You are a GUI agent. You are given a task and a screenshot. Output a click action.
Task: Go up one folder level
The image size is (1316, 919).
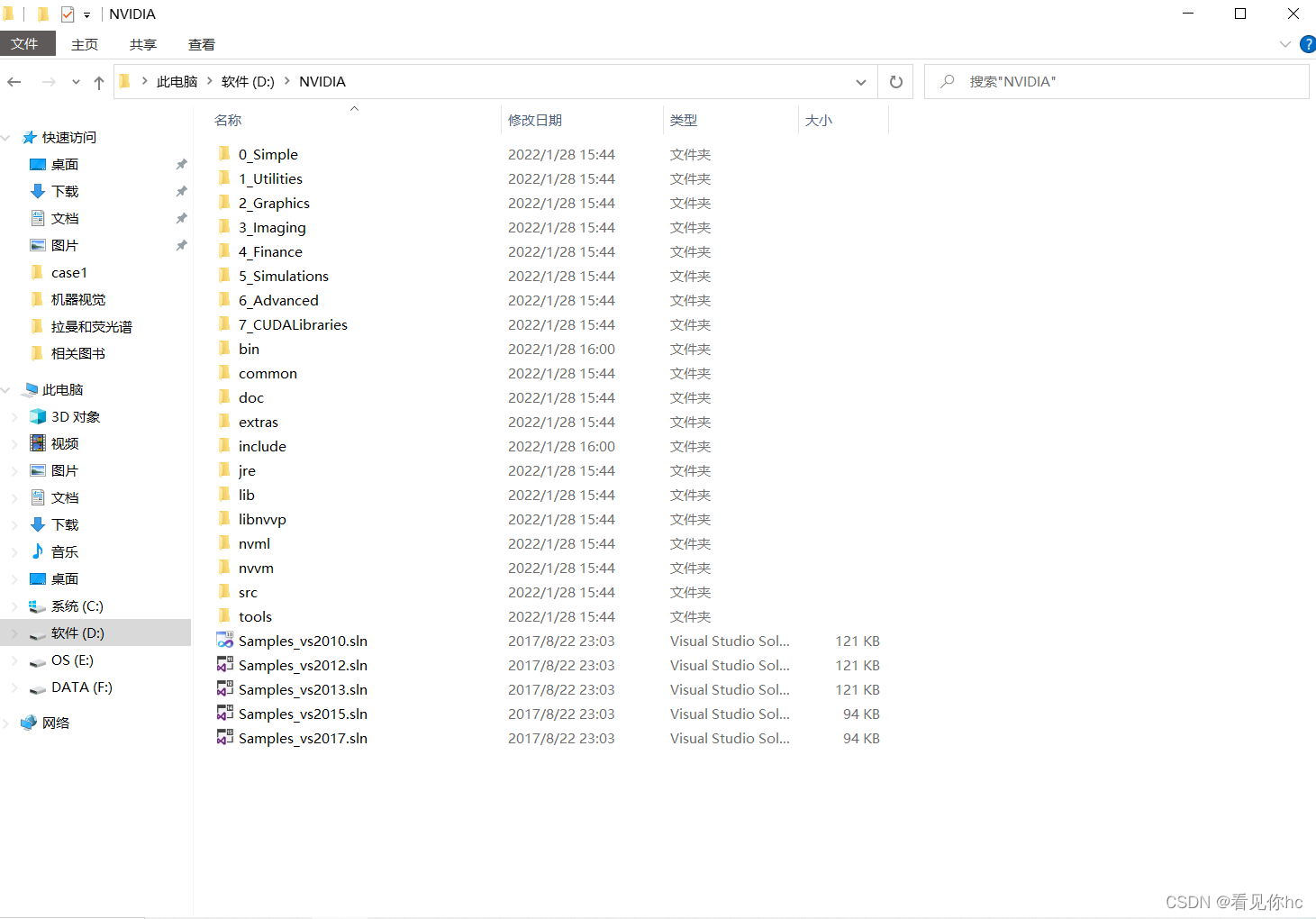pos(99,82)
